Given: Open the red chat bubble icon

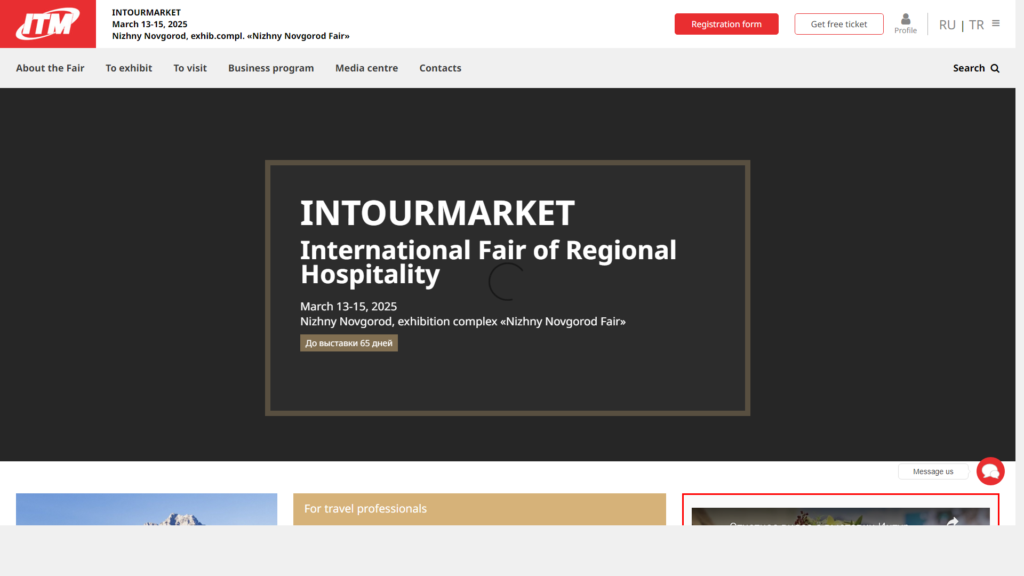Looking at the screenshot, I should (x=990, y=471).
